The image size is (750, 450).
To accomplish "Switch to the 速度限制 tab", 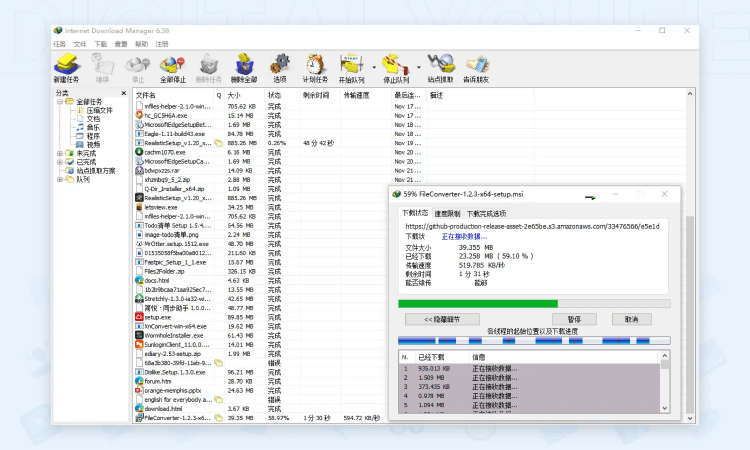I will tap(447, 214).
